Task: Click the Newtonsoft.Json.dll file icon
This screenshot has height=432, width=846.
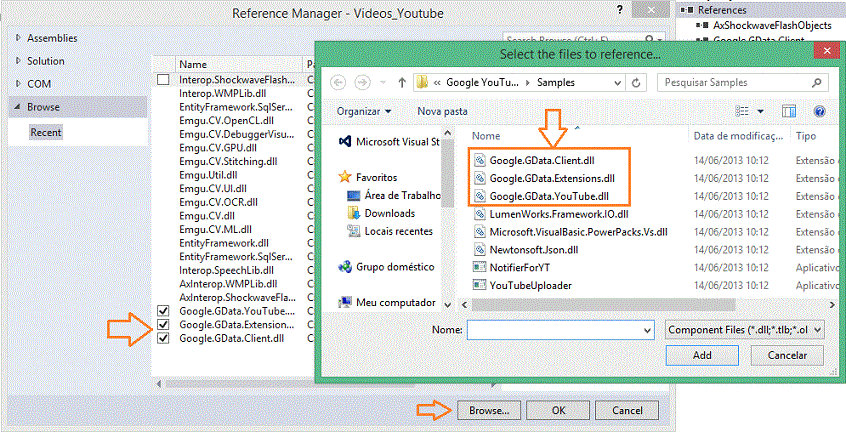Action: point(479,250)
